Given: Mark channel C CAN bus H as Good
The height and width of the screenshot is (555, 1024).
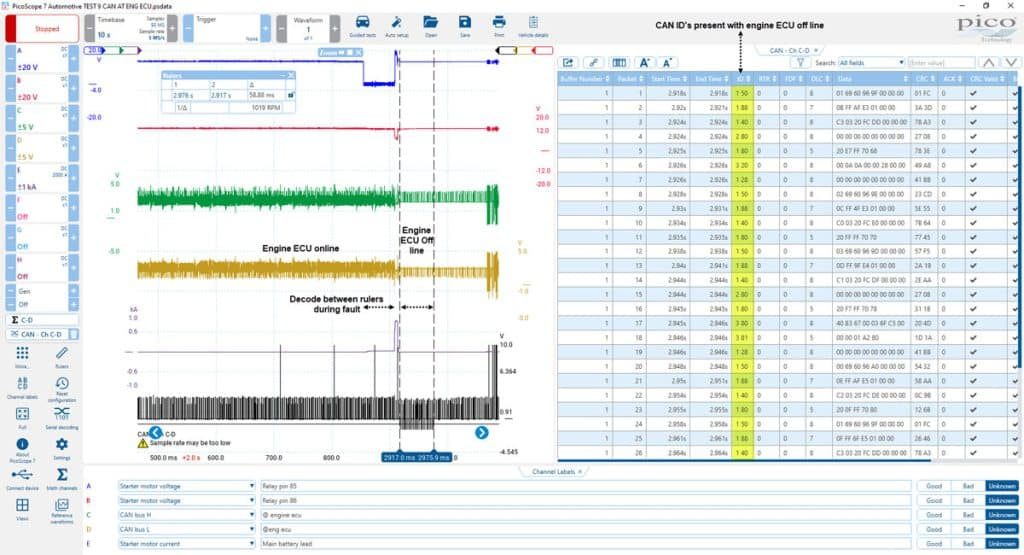Looking at the screenshot, I should [934, 515].
